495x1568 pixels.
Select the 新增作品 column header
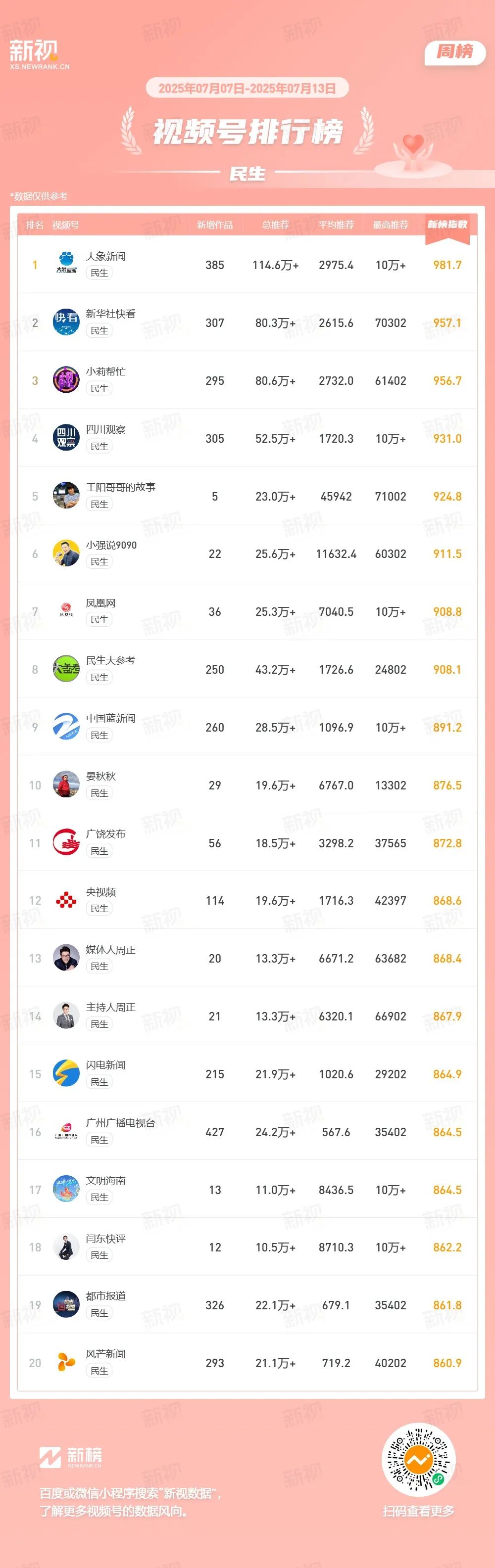[x=215, y=225]
